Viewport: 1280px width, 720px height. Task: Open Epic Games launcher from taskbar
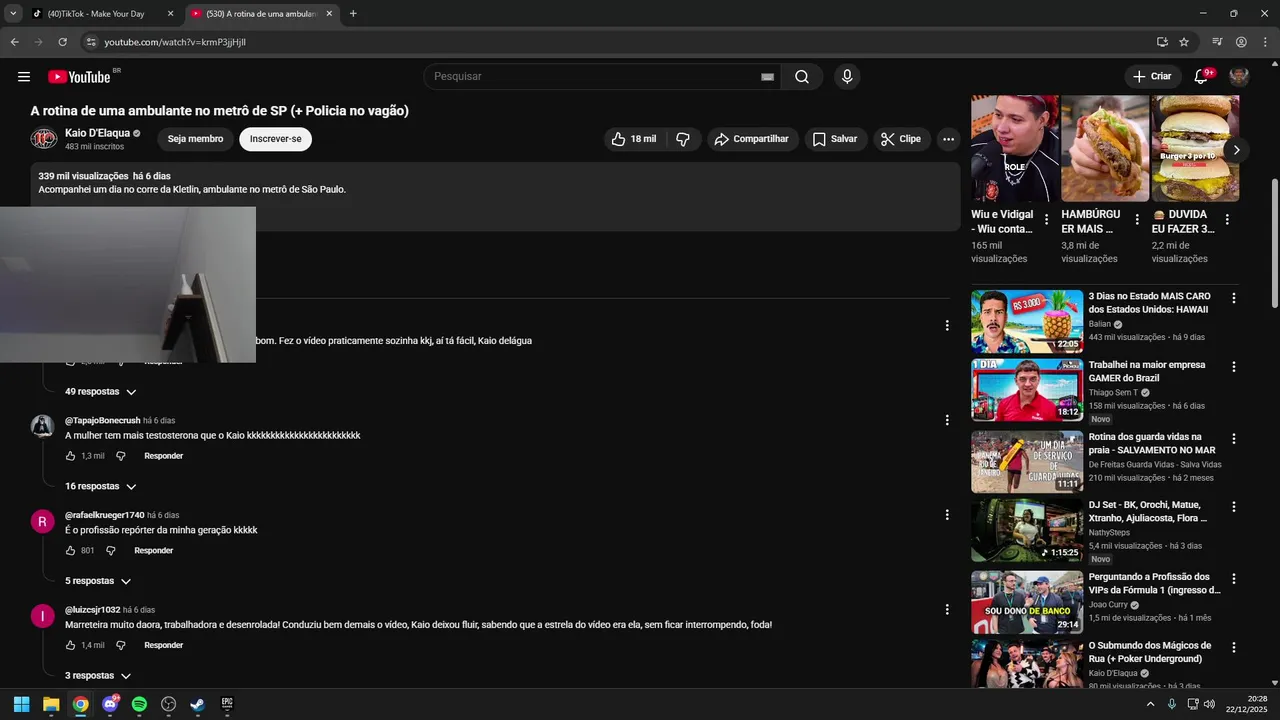227,704
